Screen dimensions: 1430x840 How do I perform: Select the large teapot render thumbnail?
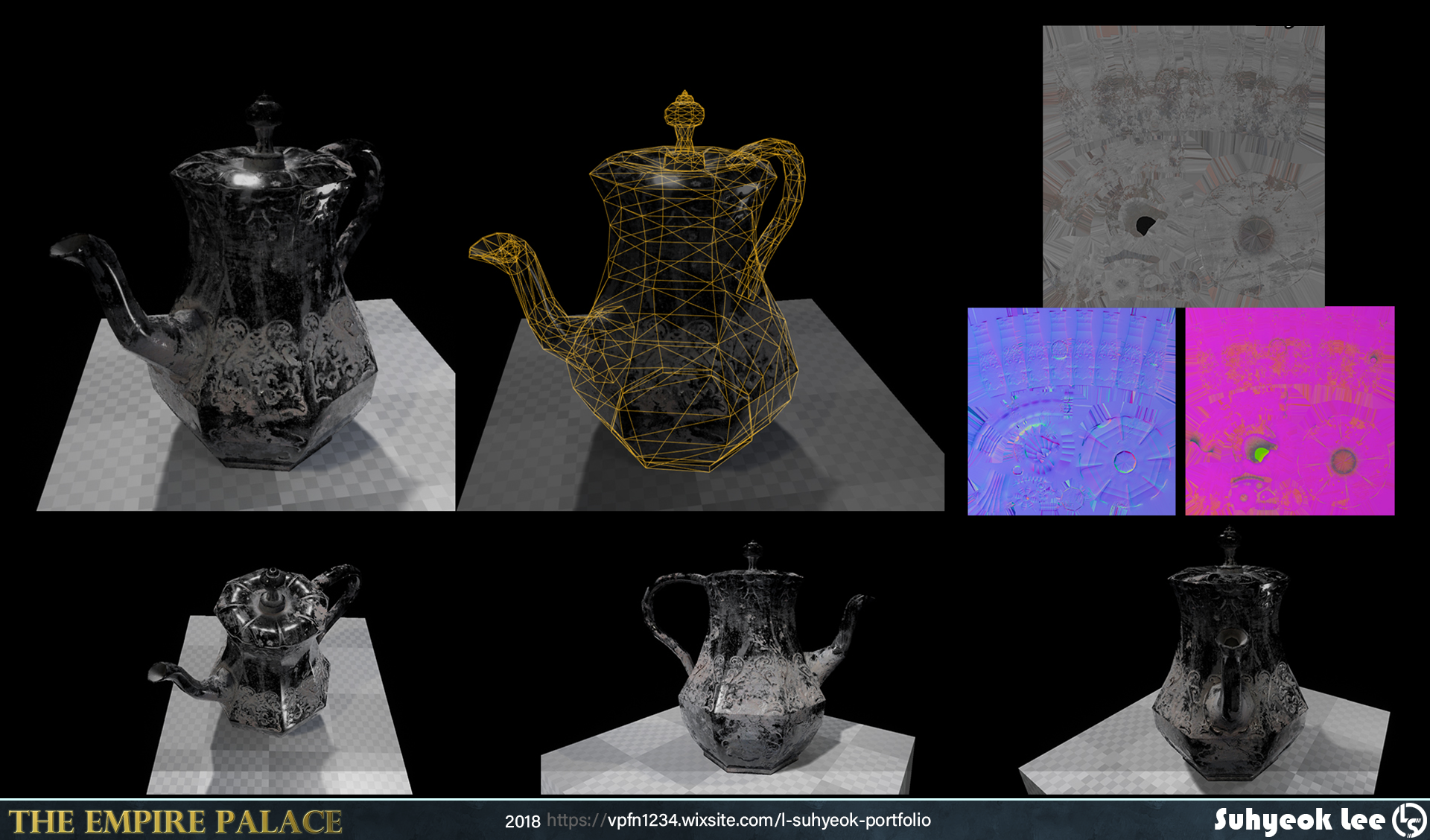[x=246, y=302]
